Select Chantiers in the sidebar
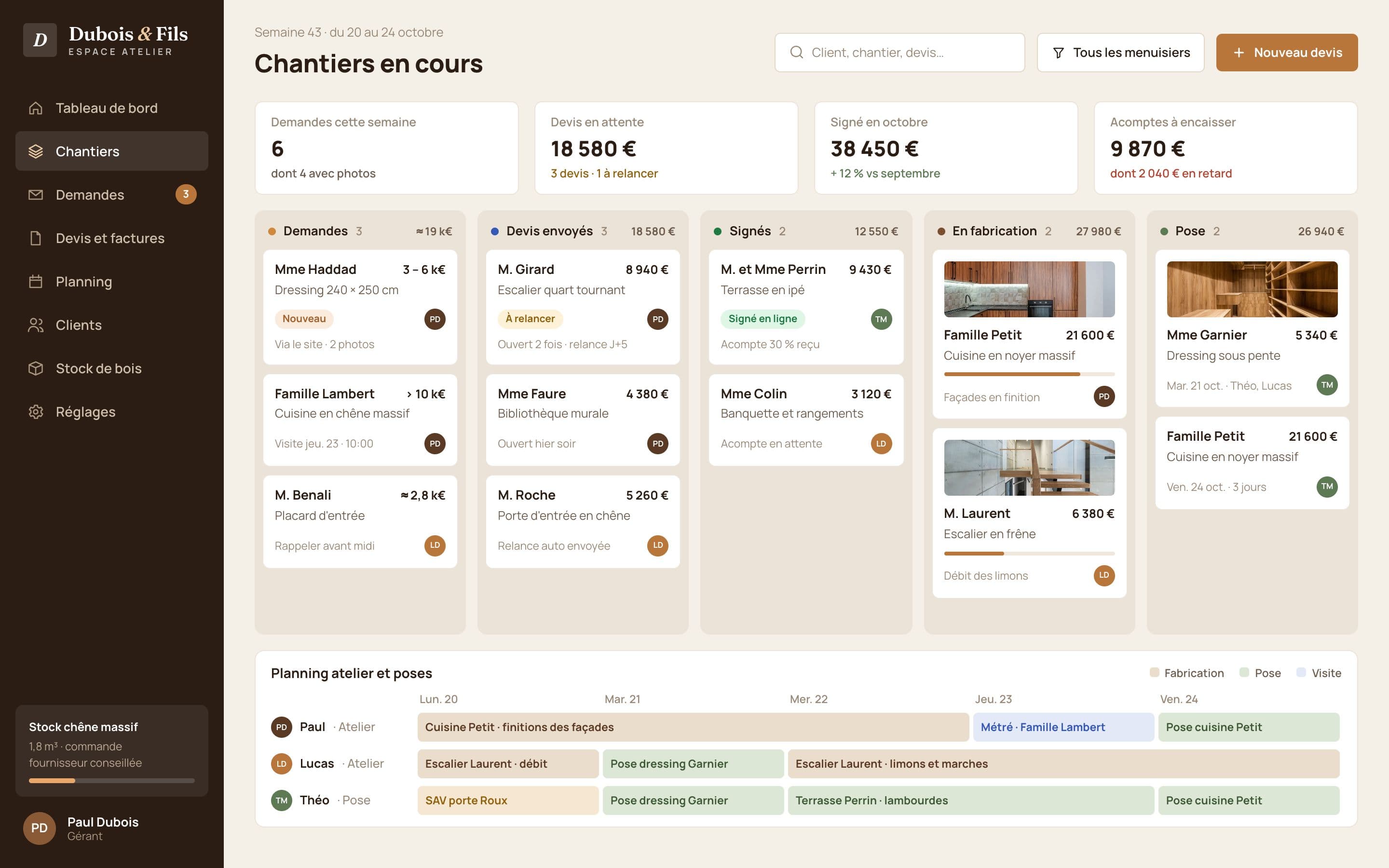Image resolution: width=1389 pixels, height=868 pixels. pos(111,151)
